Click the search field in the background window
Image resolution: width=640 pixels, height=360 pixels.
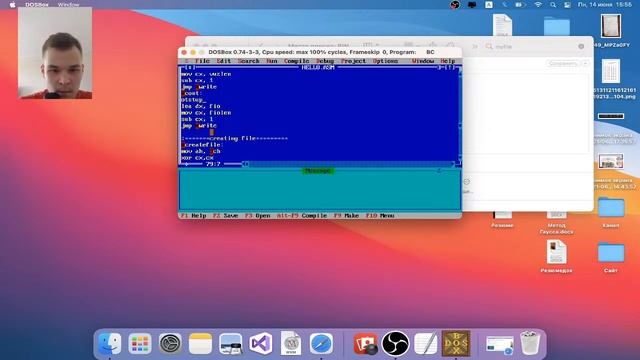coord(535,47)
